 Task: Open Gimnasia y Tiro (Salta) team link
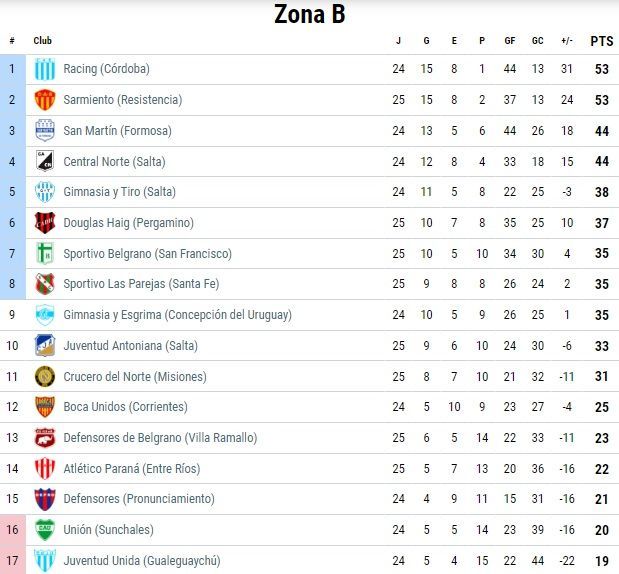click(119, 192)
